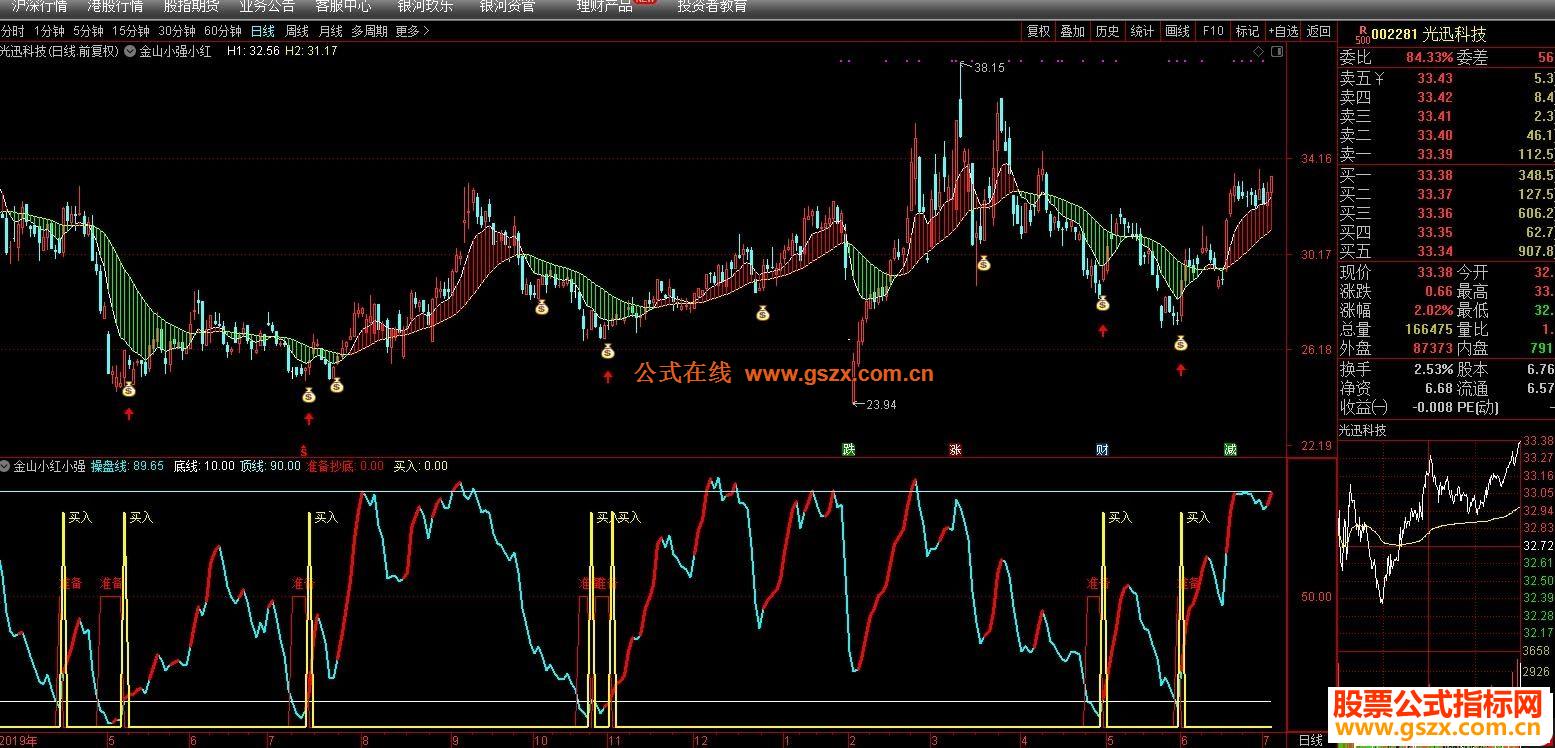Toggle the 叠加 overlay option
This screenshot has height=748, width=1555.
[1073, 31]
